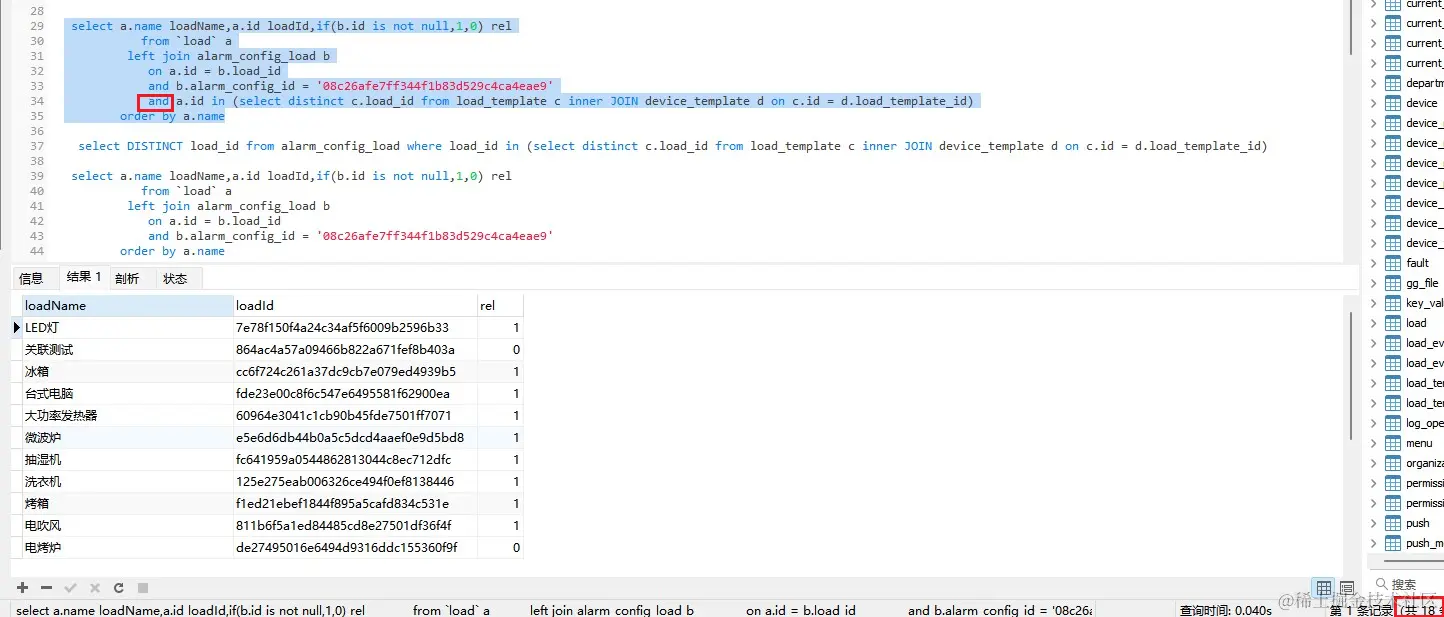Select the menu table in the tree

coord(1419,443)
